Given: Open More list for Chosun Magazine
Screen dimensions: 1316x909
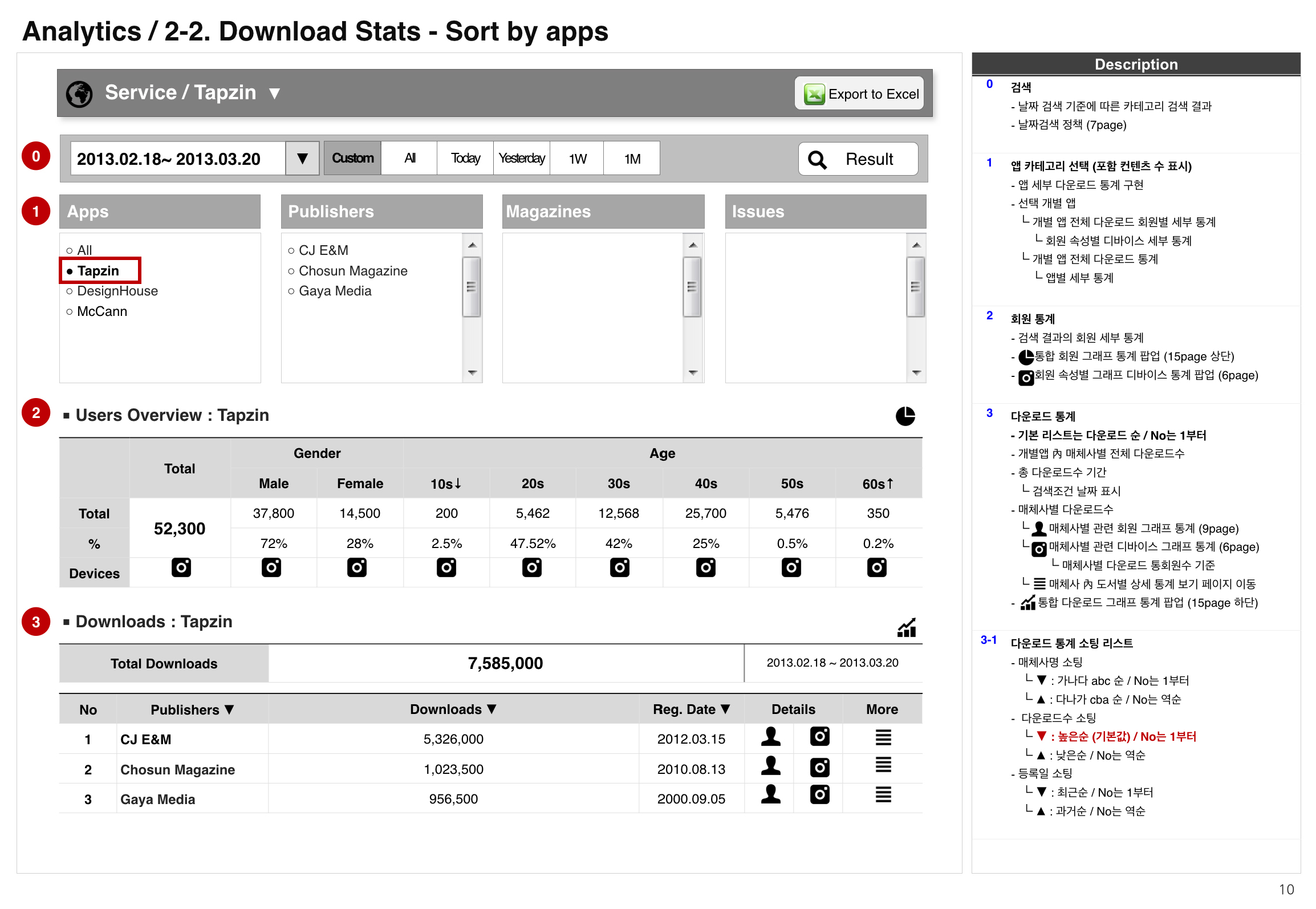Looking at the screenshot, I should [x=883, y=765].
